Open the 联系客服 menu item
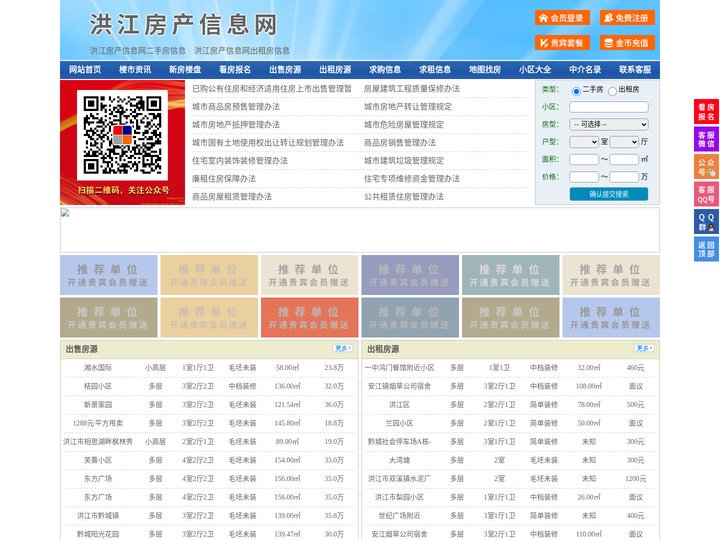The width and height of the screenshot is (720, 540). coord(635,70)
